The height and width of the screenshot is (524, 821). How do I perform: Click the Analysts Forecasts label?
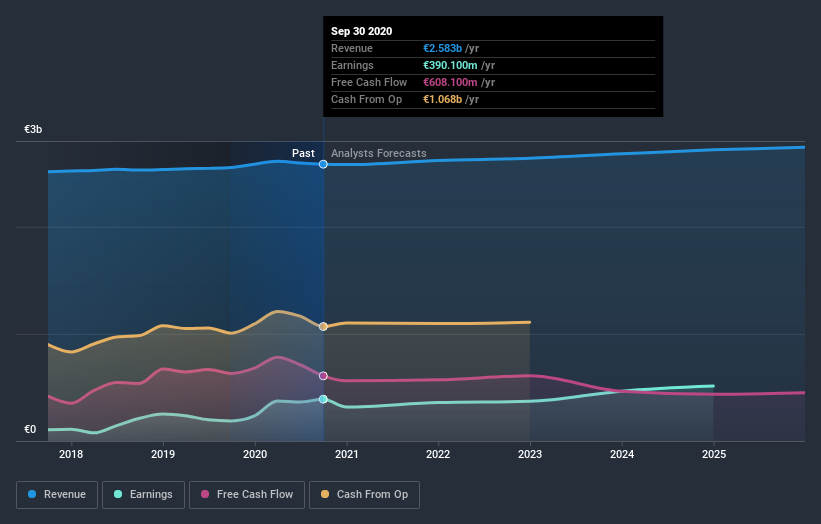point(379,153)
